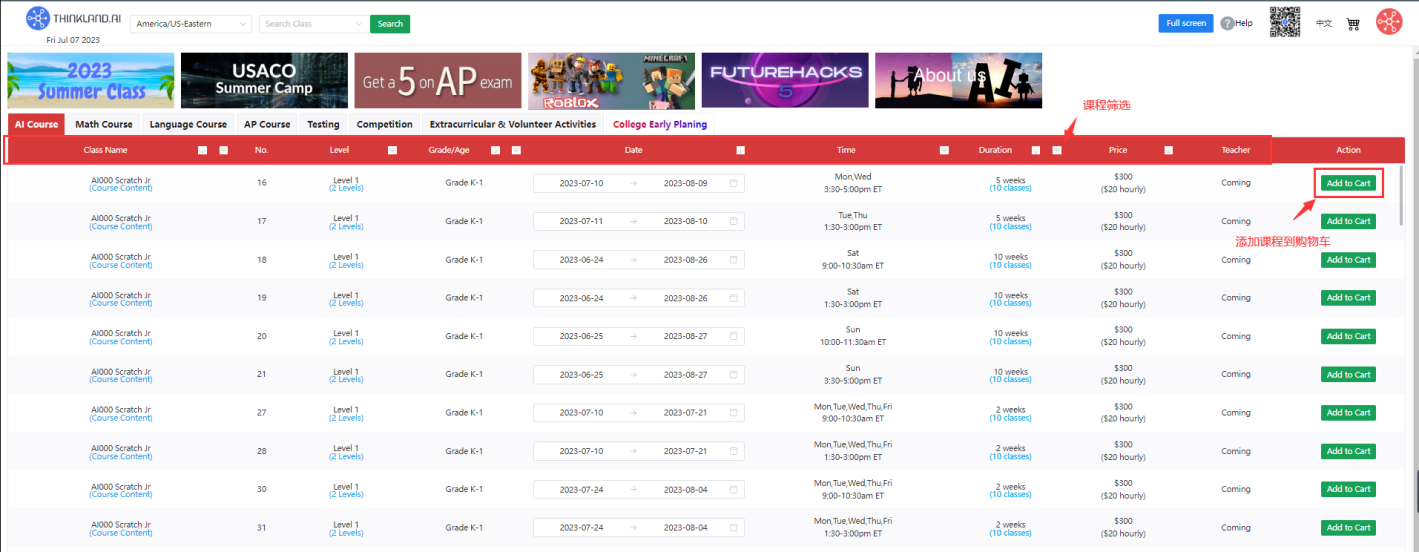This screenshot has height=552, width=1419.
Task: Click start date field of class No. 17
Action: pyautogui.click(x=581, y=221)
